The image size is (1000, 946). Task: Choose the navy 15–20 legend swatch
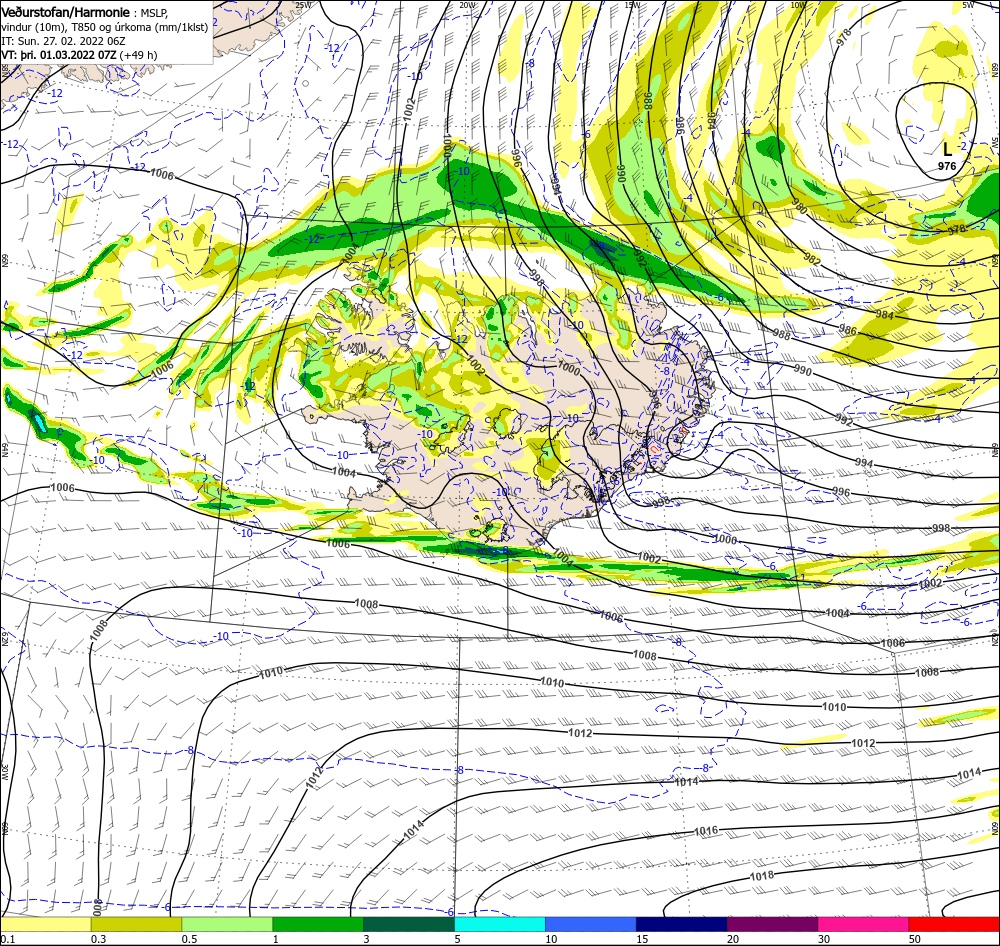click(x=681, y=924)
